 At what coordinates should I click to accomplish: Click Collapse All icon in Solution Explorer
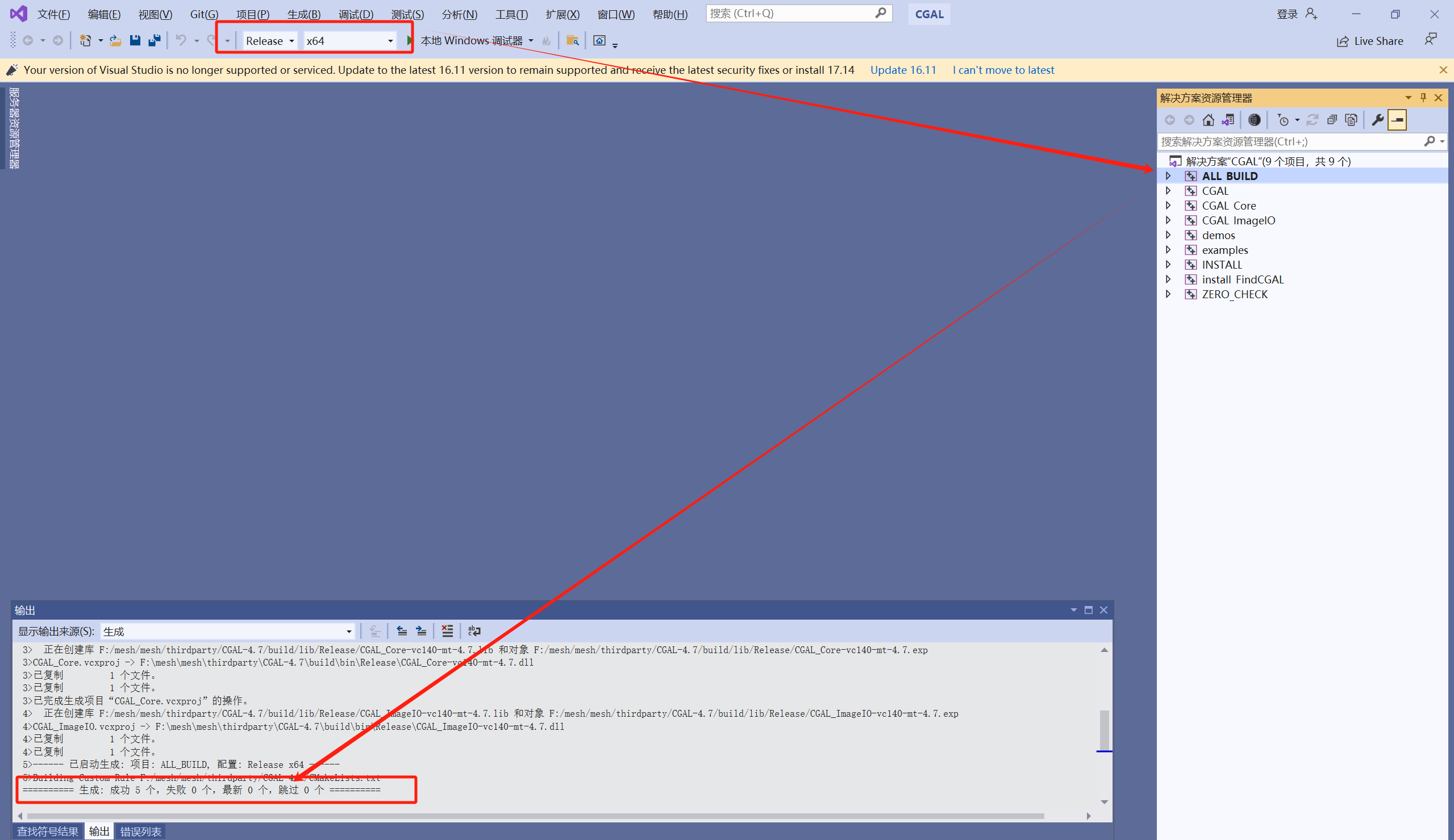1332,120
